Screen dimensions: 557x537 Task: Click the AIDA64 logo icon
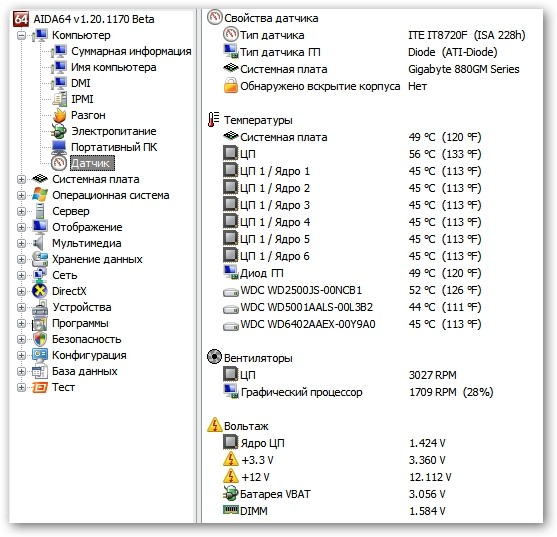pos(20,19)
